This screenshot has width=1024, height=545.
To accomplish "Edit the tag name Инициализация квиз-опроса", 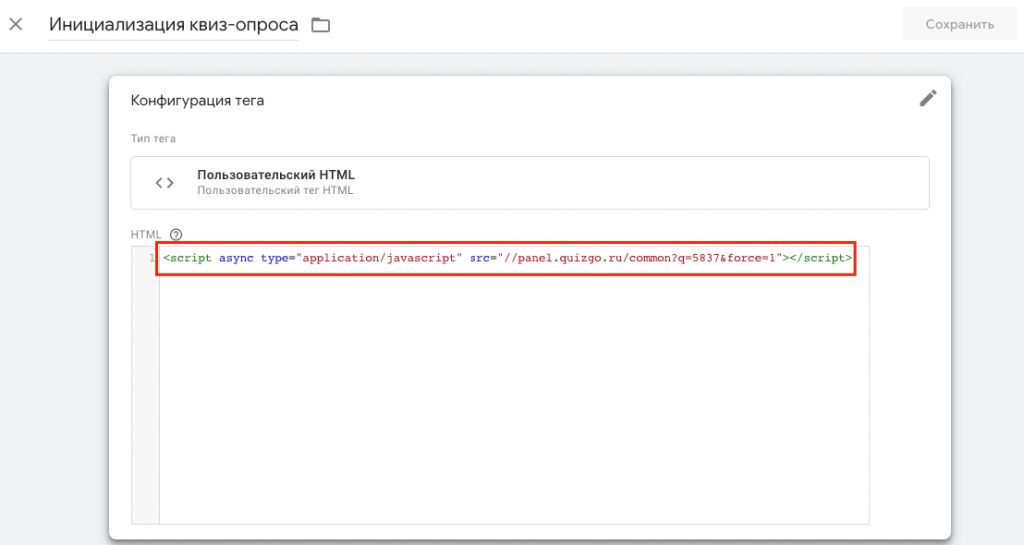I will click(173, 24).
